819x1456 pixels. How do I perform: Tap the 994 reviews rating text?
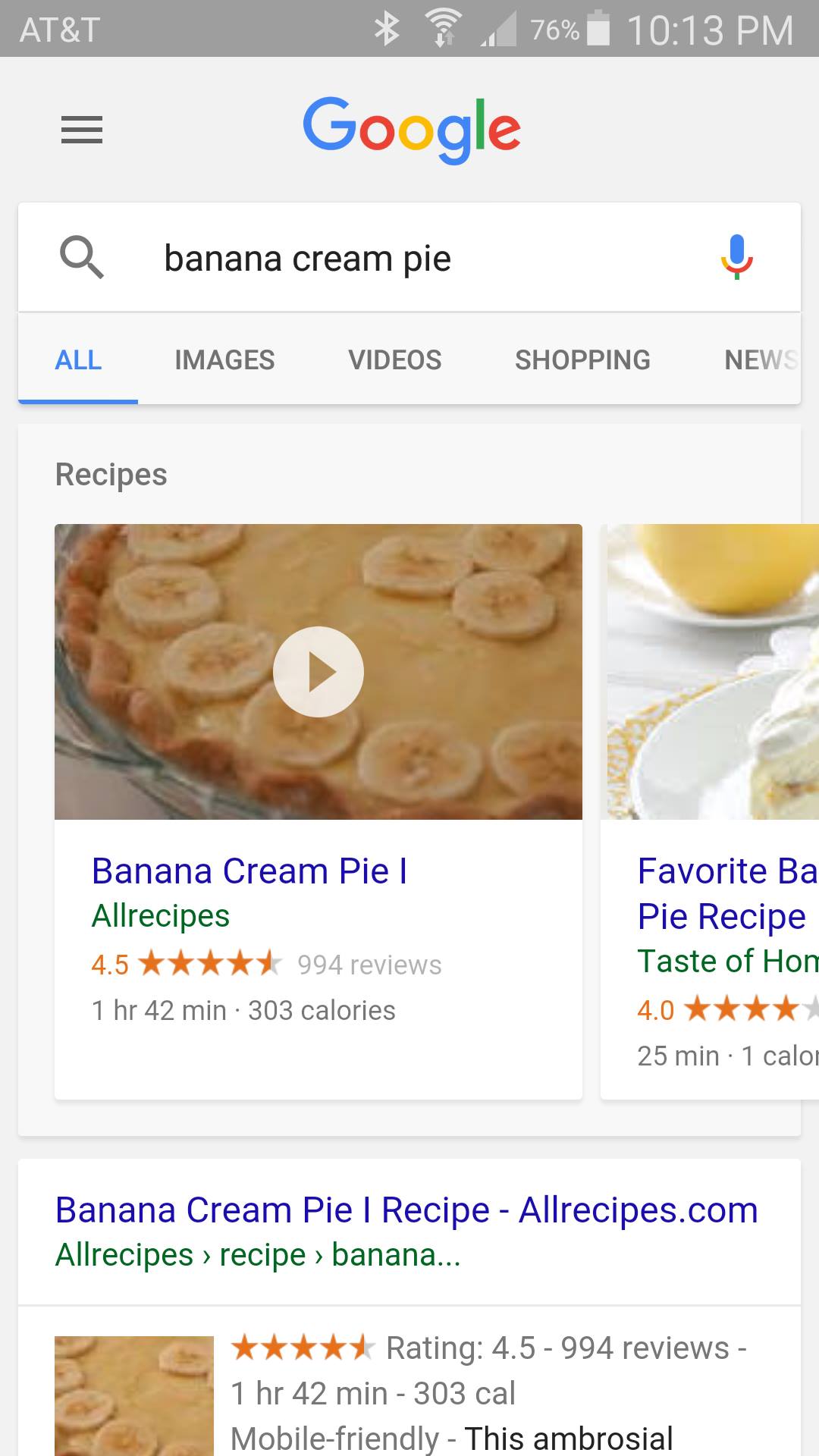pos(369,965)
